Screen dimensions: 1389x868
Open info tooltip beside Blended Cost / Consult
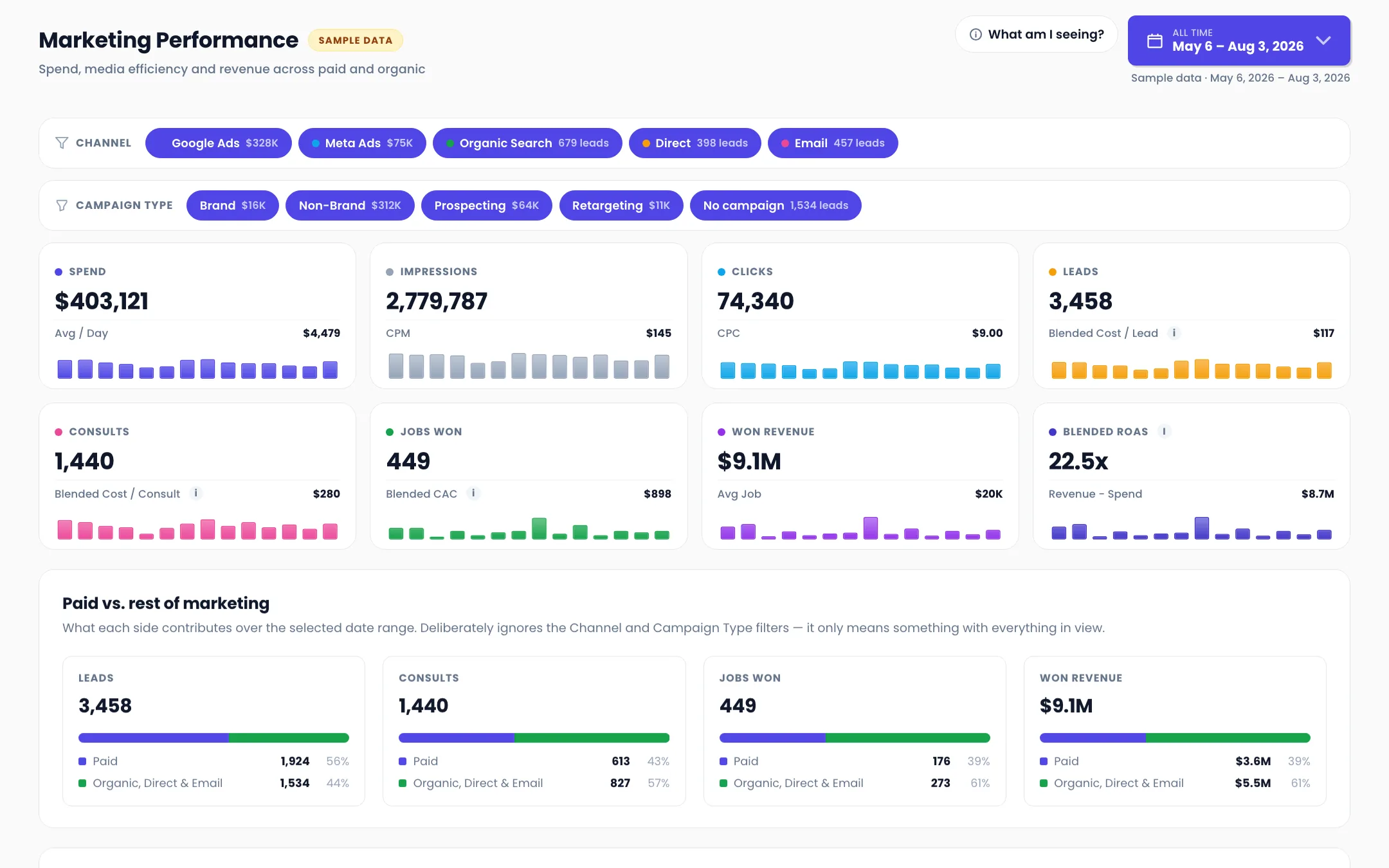196,493
